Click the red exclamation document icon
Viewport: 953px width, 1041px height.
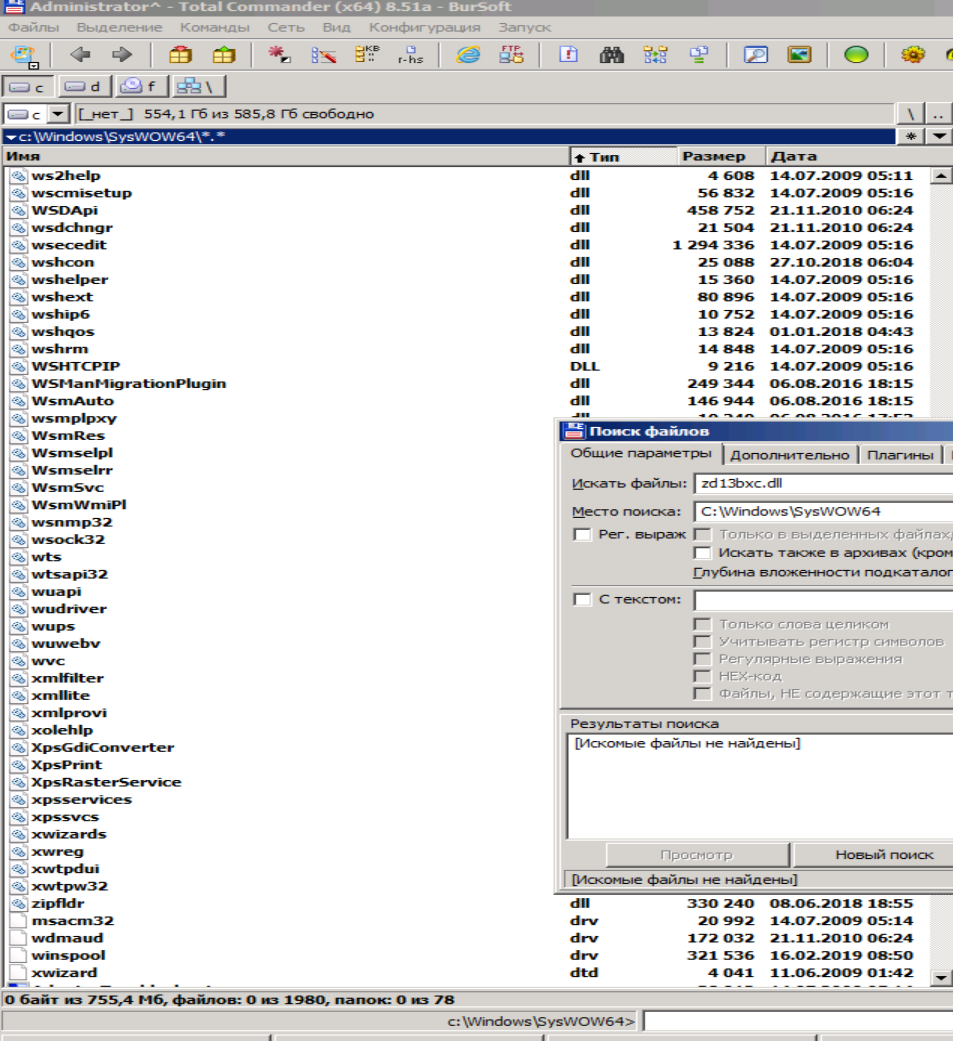tap(568, 54)
